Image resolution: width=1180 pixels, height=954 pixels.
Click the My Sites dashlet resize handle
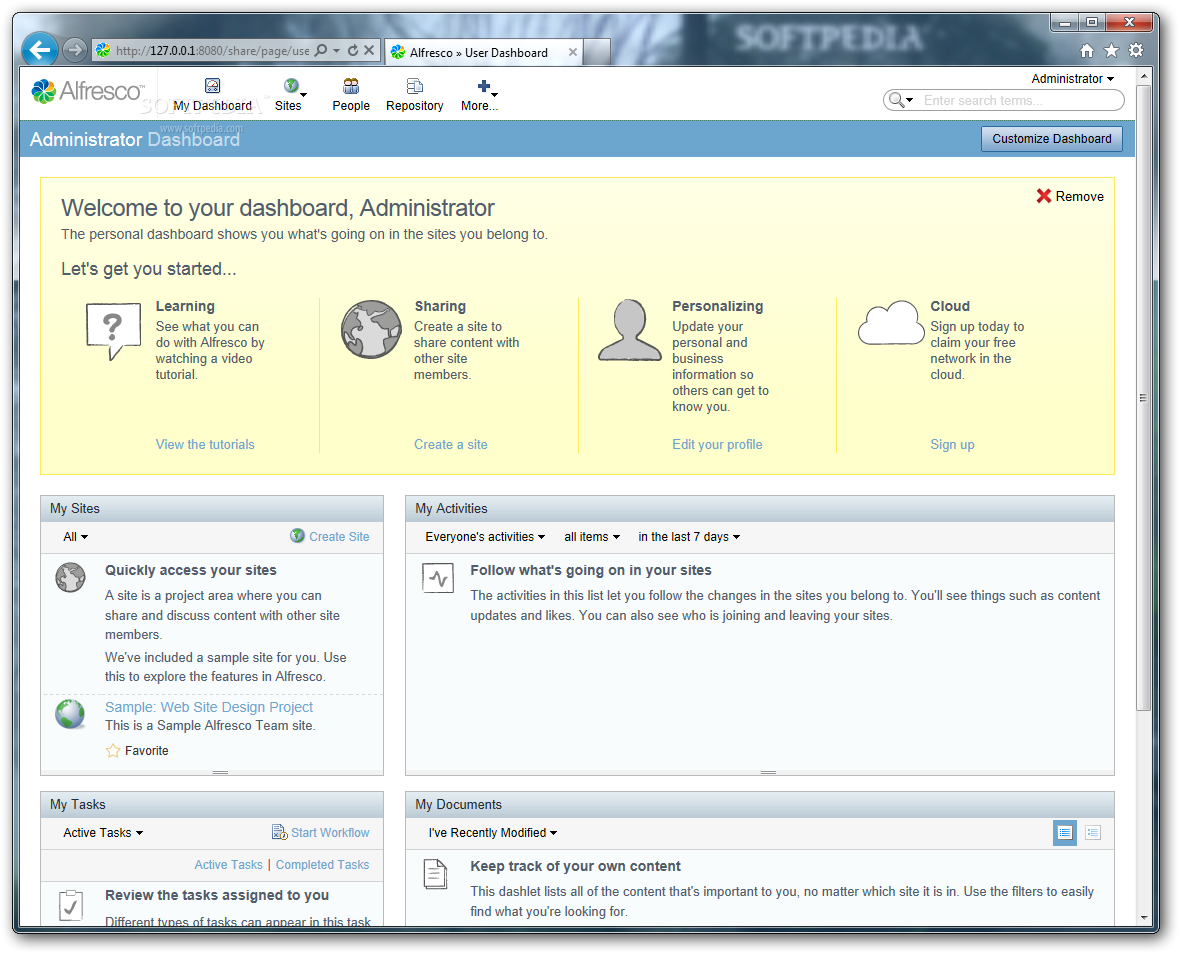(220, 773)
